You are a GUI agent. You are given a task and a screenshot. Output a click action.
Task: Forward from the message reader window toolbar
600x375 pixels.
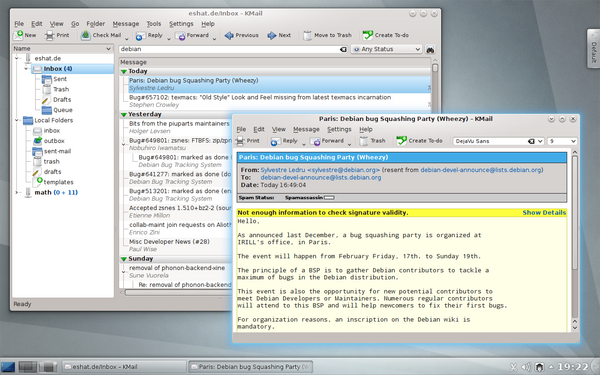(x=327, y=141)
